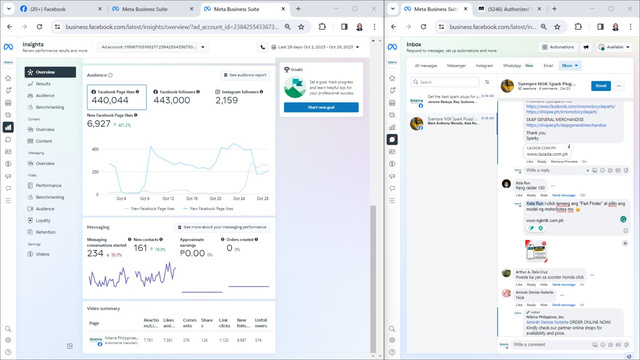Open www.lazada.com.ph link preview
This screenshot has width=640, height=360.
(x=547, y=151)
